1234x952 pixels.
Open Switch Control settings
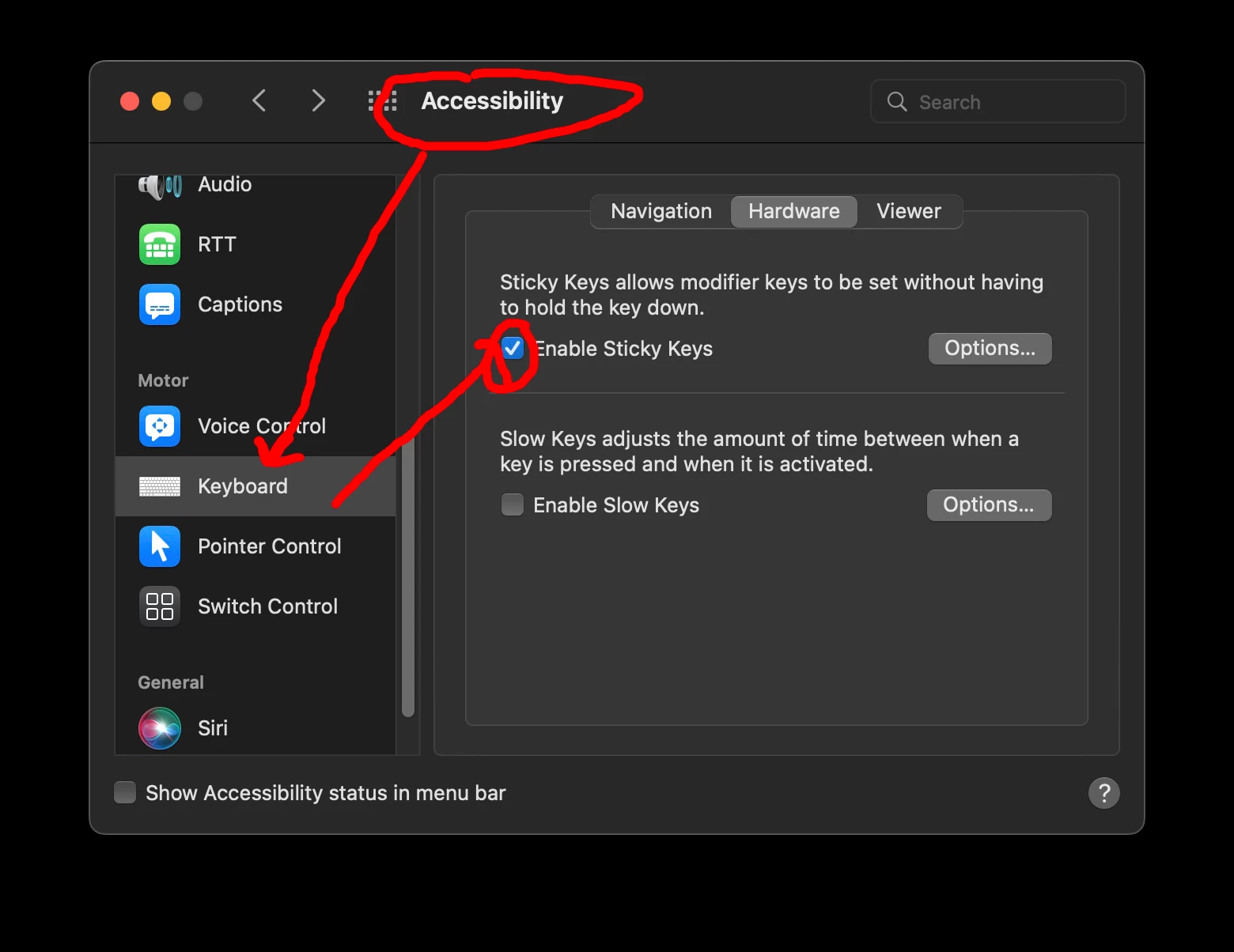pos(256,606)
